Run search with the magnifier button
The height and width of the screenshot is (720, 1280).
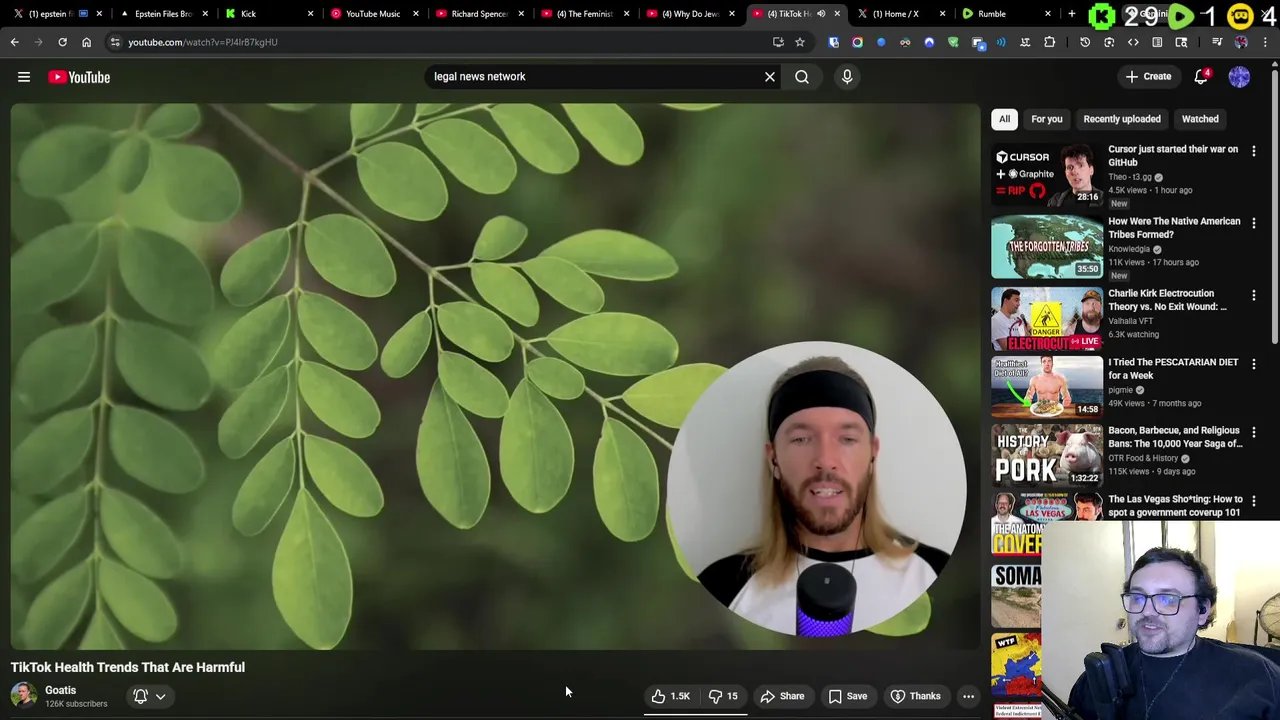(x=802, y=77)
